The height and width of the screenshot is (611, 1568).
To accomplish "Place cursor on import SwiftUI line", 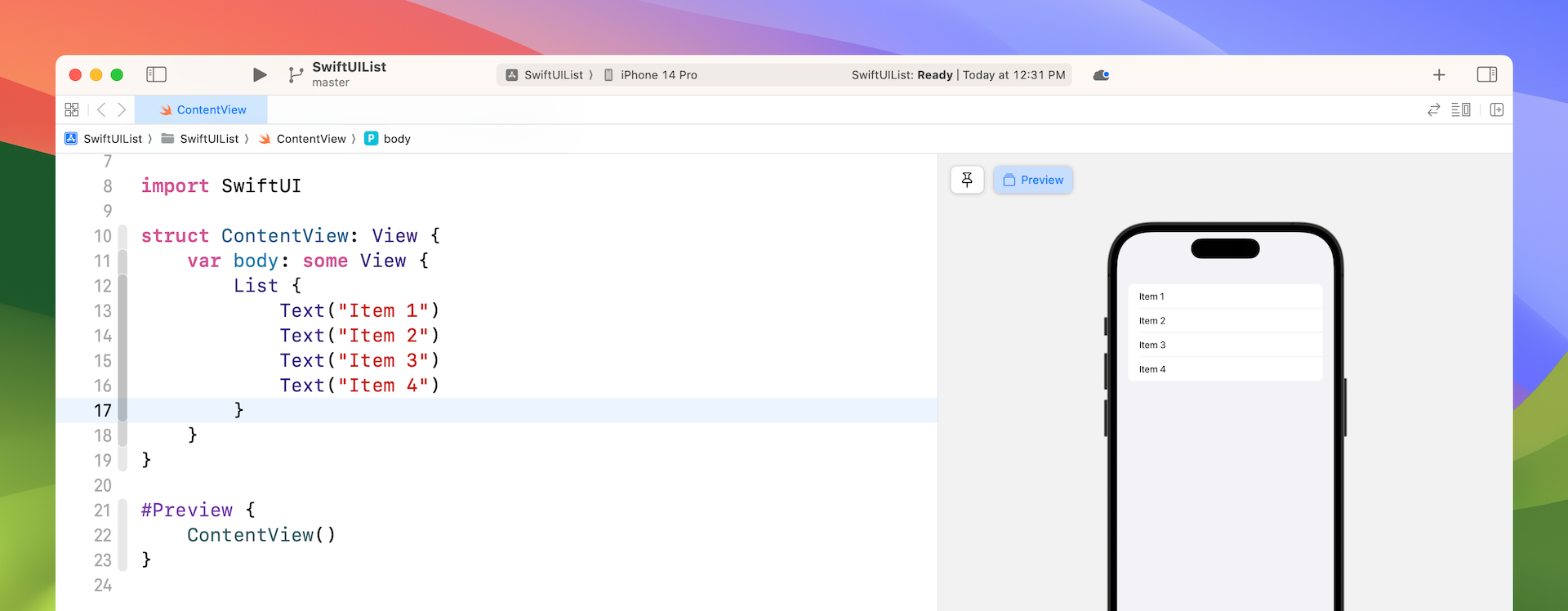I will click(221, 186).
